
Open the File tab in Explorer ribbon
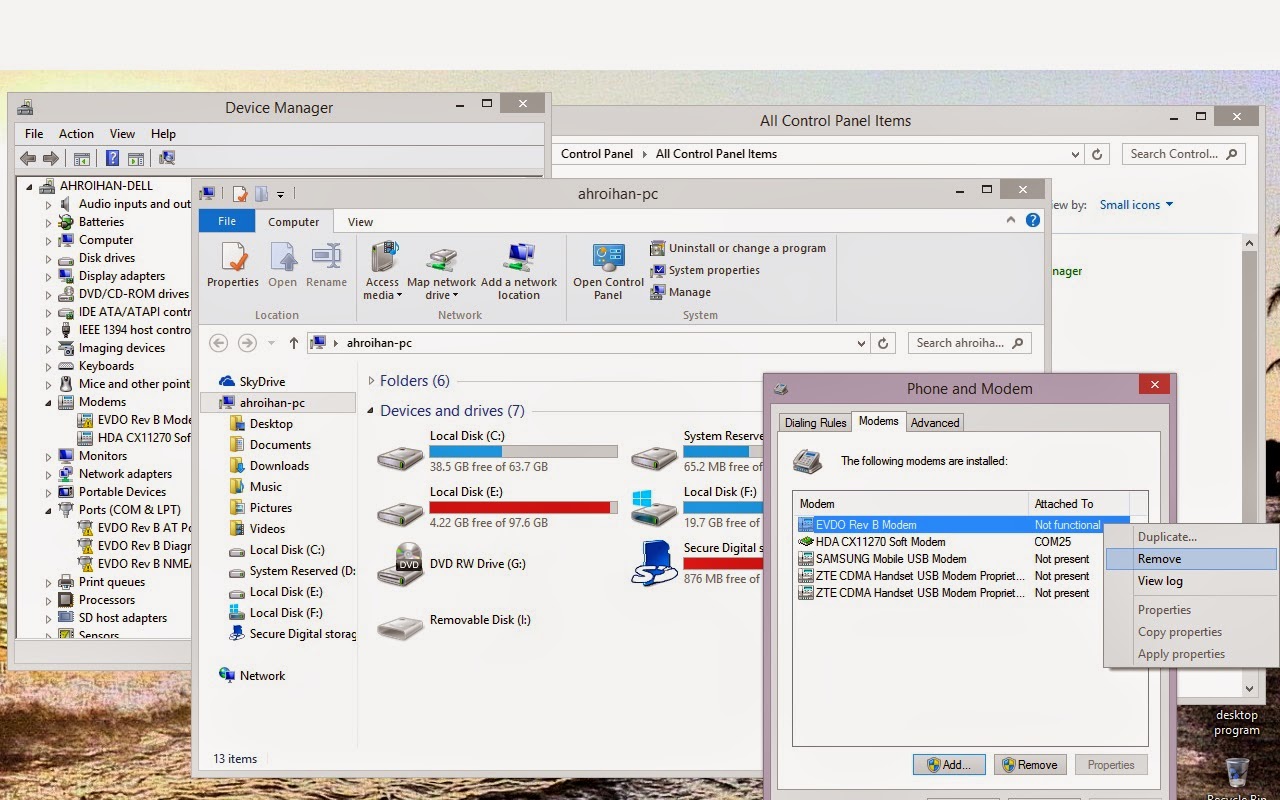coord(227,221)
